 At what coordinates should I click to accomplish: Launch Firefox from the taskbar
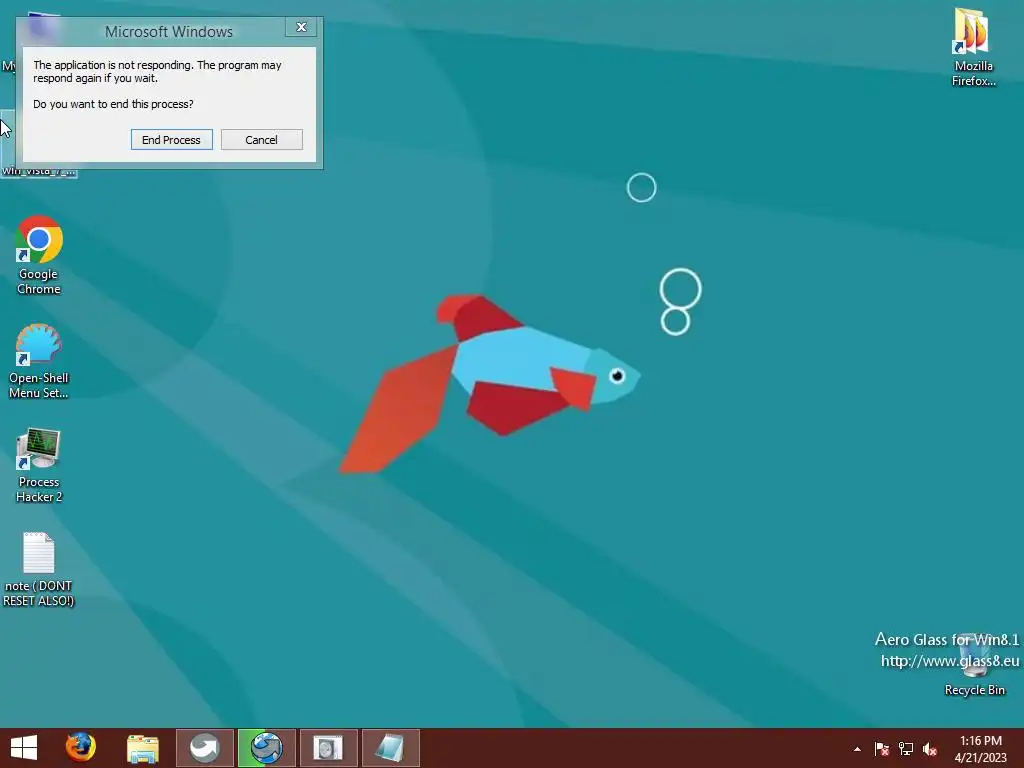click(81, 748)
